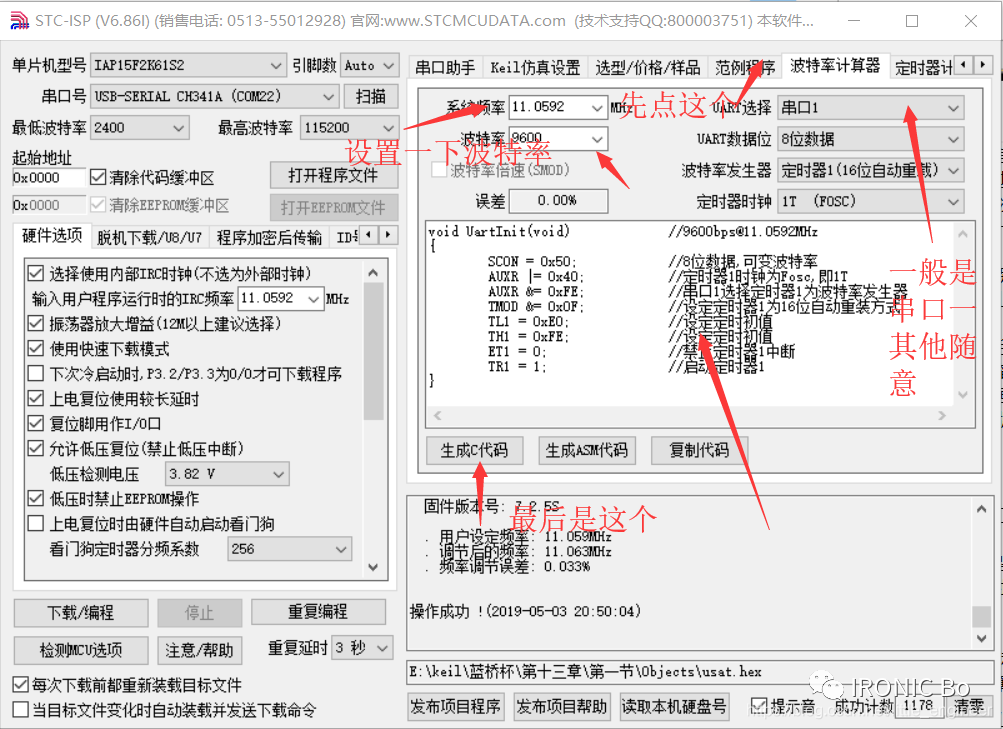The height and width of the screenshot is (729, 1003).
Task: Open 系统频率 11.0592 dropdown
Action: [x=558, y=107]
